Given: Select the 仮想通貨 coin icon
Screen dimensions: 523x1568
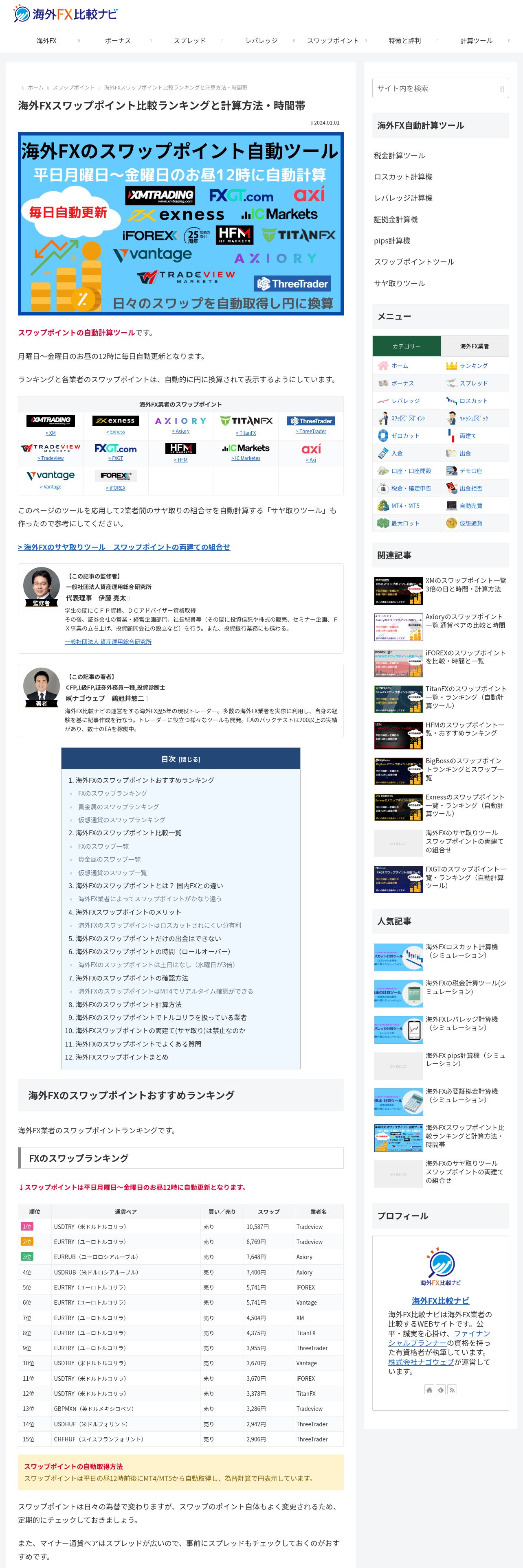Looking at the screenshot, I should click(451, 523).
